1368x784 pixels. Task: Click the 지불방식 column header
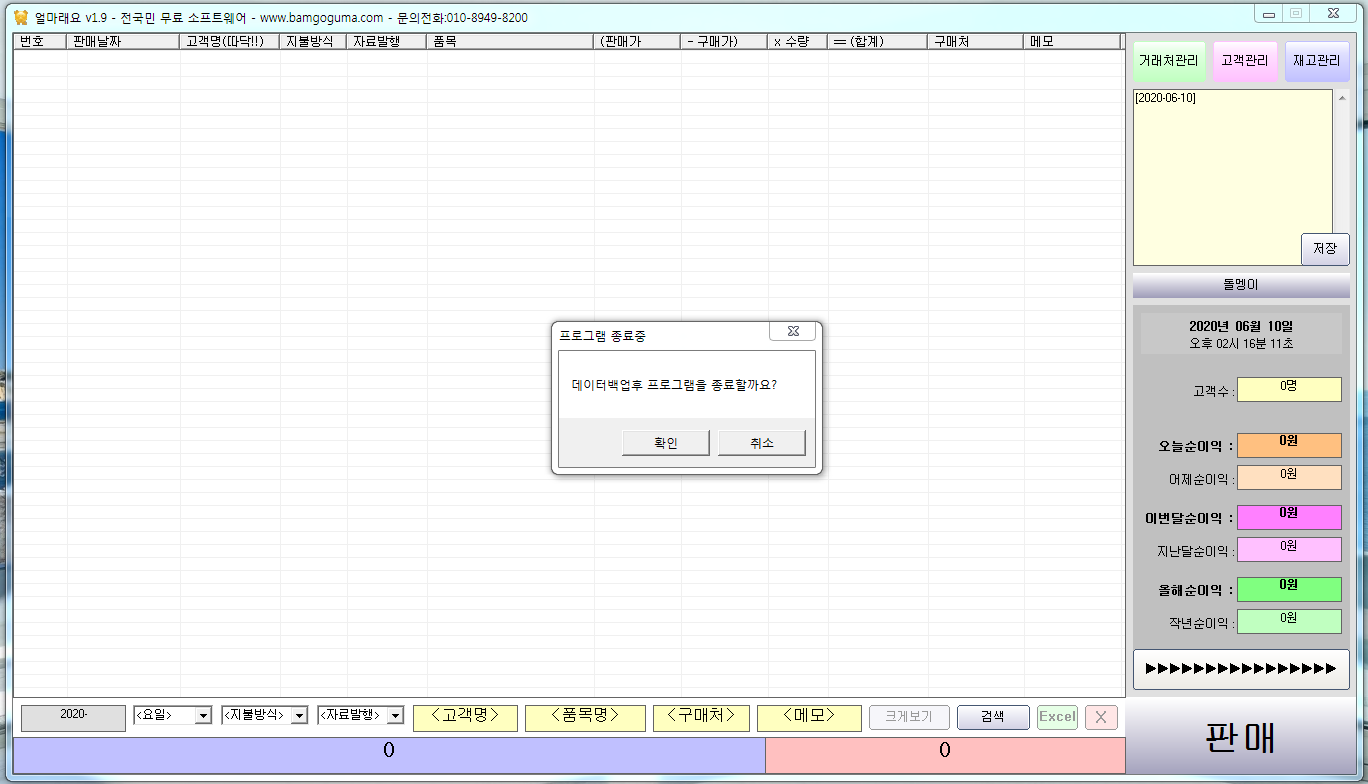tap(314, 42)
